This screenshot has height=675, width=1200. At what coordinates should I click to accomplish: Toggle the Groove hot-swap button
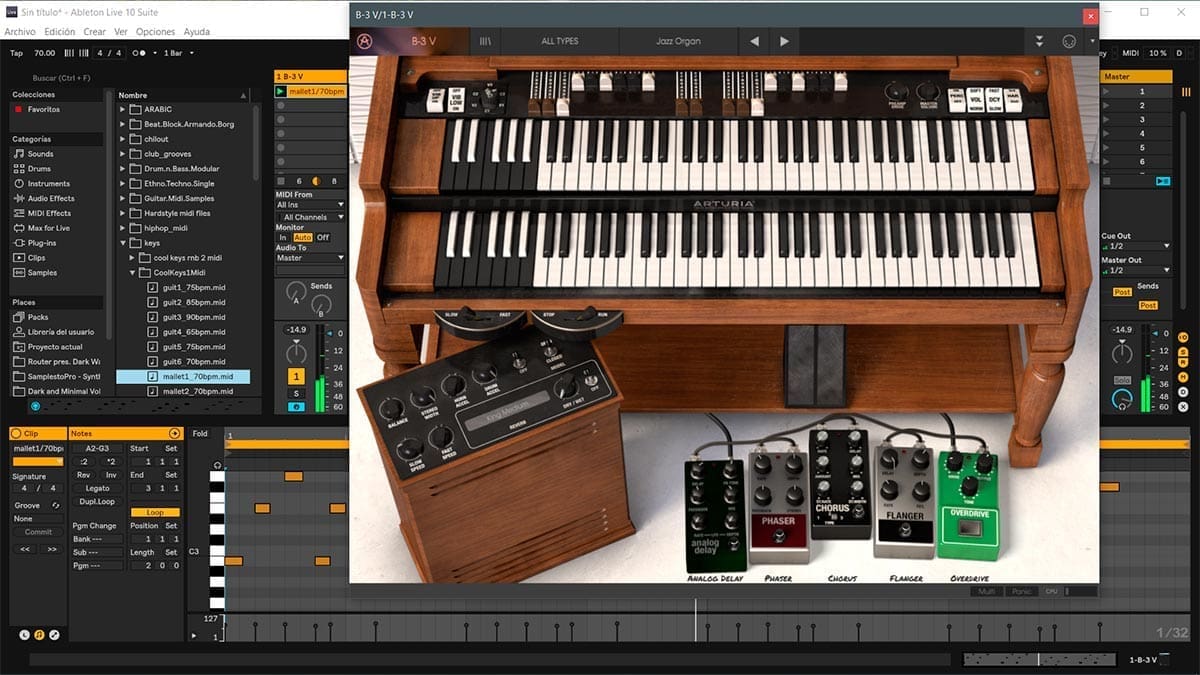pos(54,505)
